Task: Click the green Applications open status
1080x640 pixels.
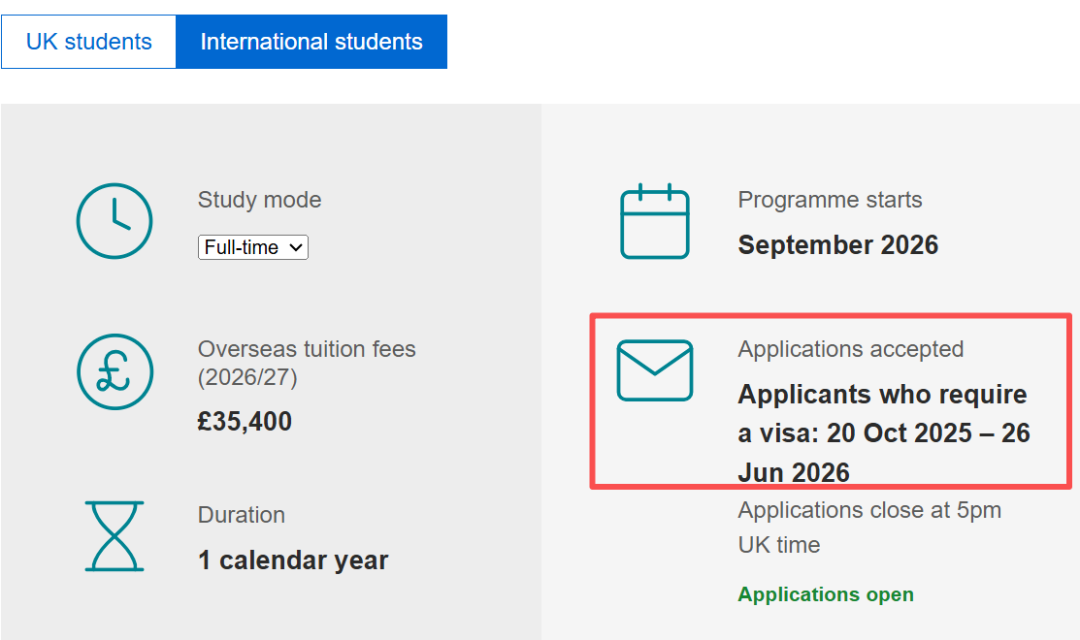Action: [x=825, y=595]
